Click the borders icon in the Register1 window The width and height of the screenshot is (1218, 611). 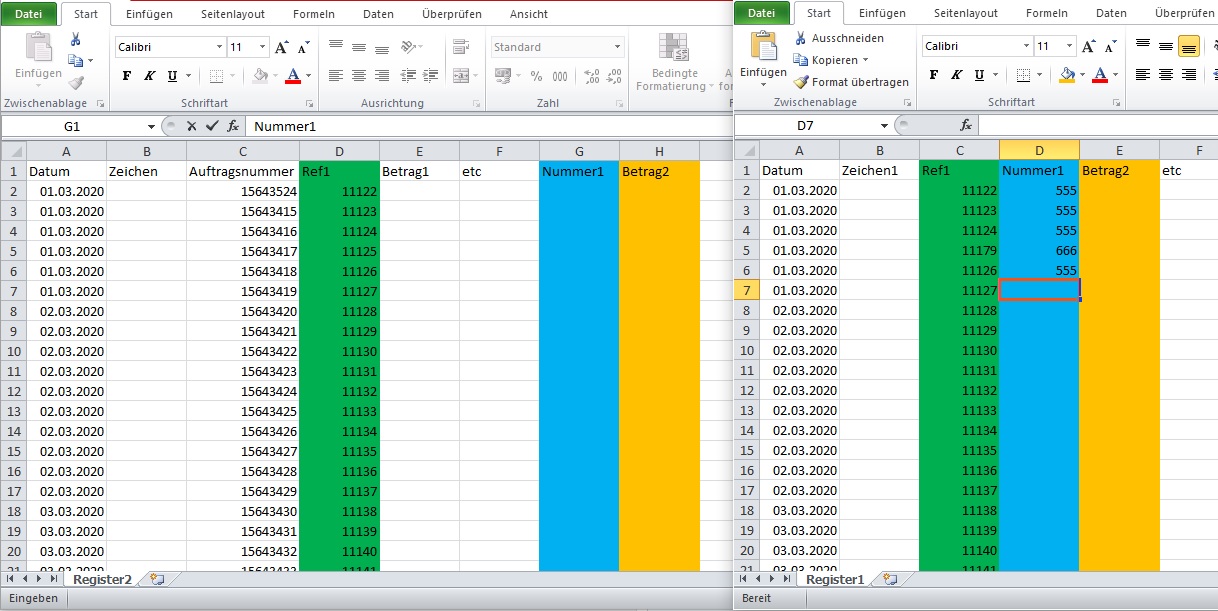tap(1023, 75)
